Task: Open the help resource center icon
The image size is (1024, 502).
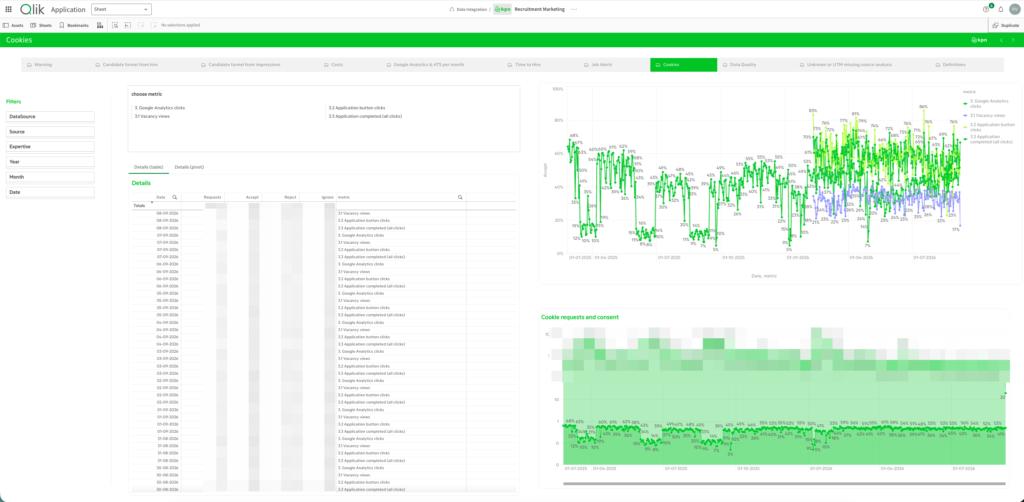Action: pos(986,9)
